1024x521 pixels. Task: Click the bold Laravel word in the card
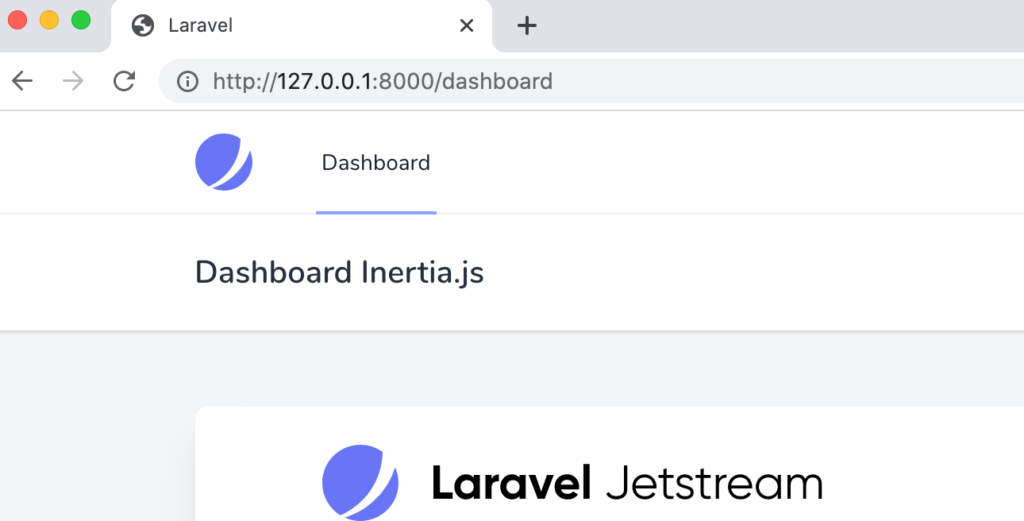click(x=511, y=484)
